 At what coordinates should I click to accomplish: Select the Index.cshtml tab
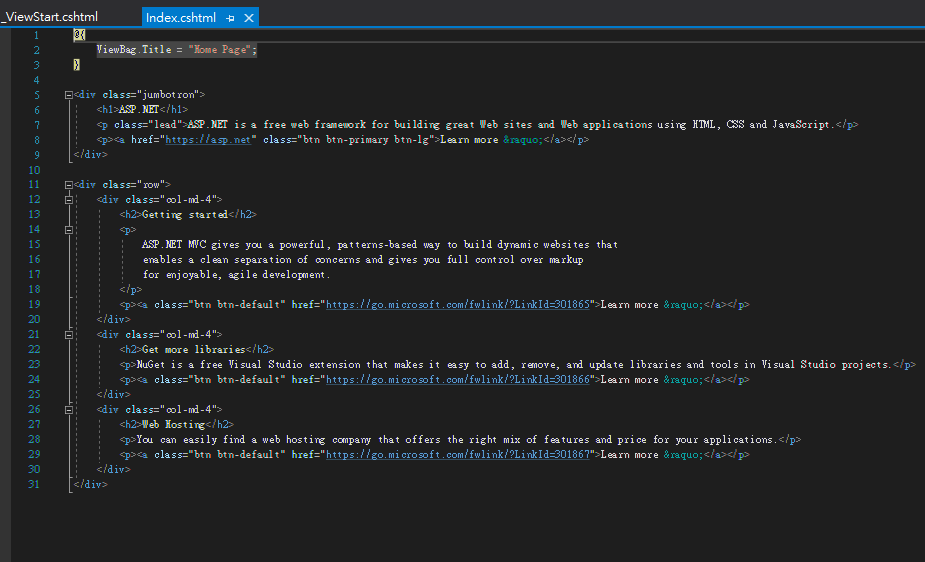pos(181,18)
